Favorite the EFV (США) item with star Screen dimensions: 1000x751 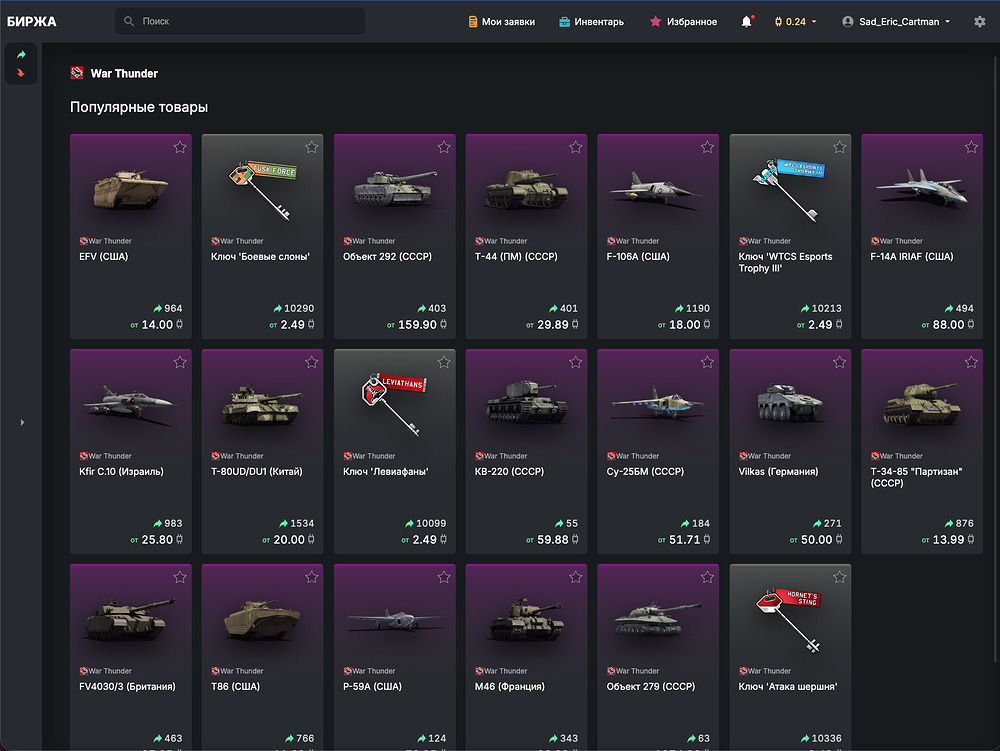(180, 147)
